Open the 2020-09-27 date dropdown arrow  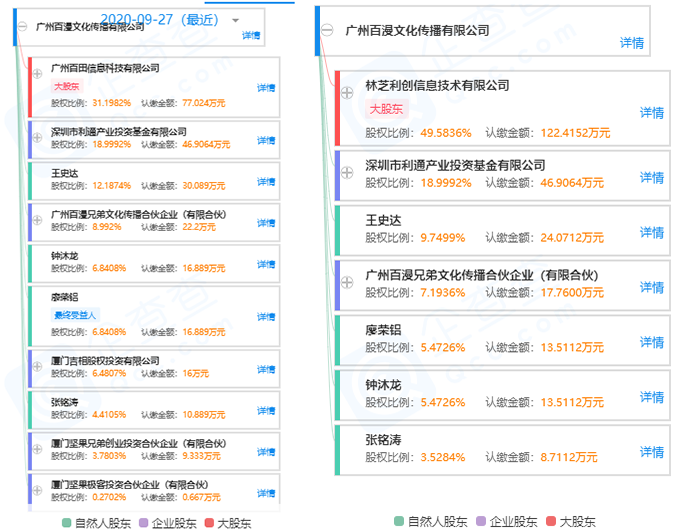click(235, 20)
